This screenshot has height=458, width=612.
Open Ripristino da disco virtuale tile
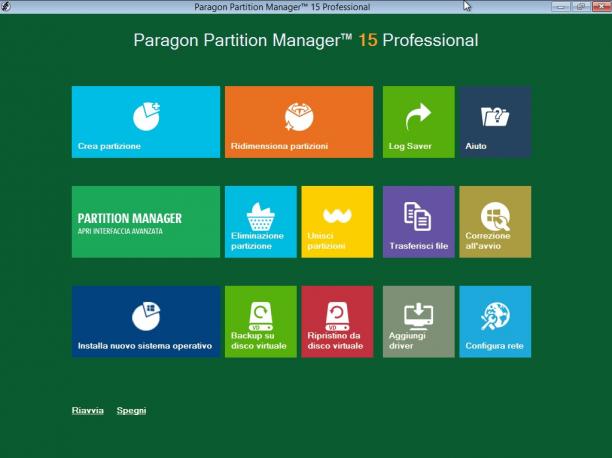tap(337, 322)
